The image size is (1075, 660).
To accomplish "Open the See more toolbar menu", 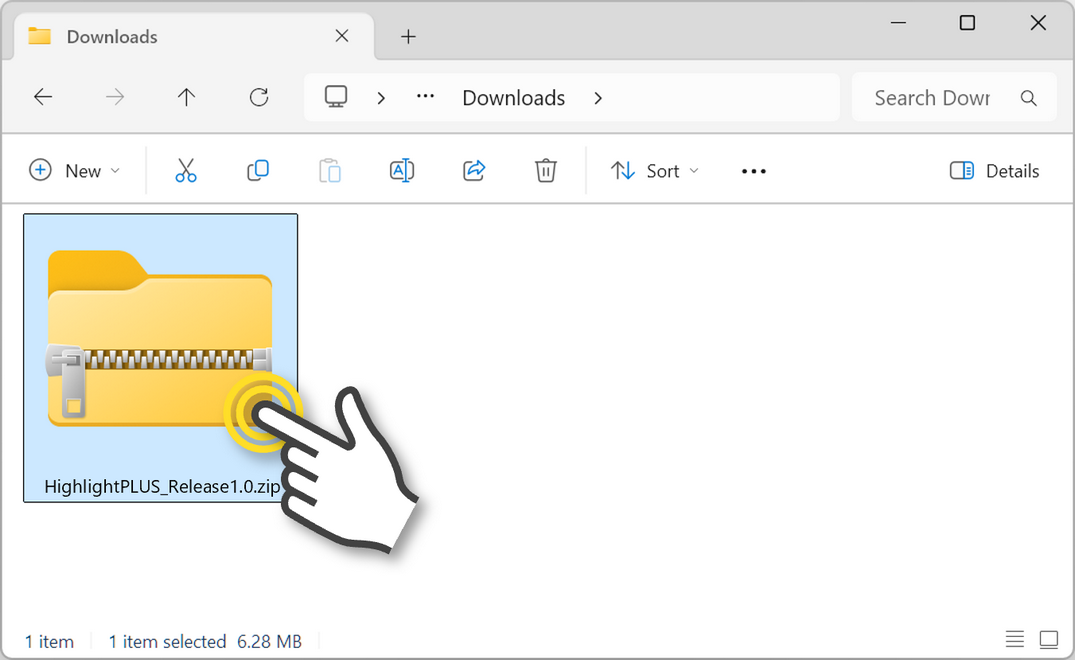I will click(x=753, y=170).
